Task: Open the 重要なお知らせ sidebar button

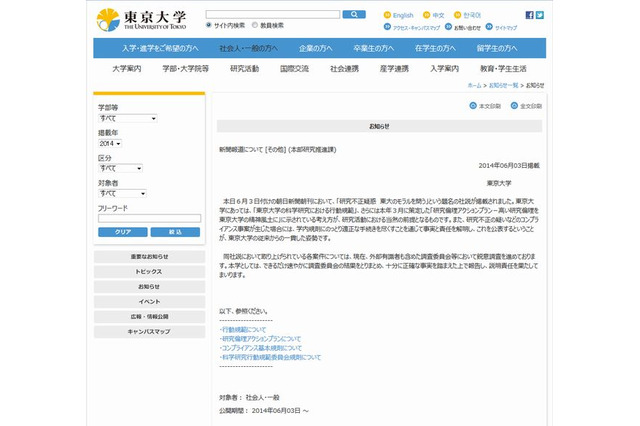Action: click(x=149, y=257)
